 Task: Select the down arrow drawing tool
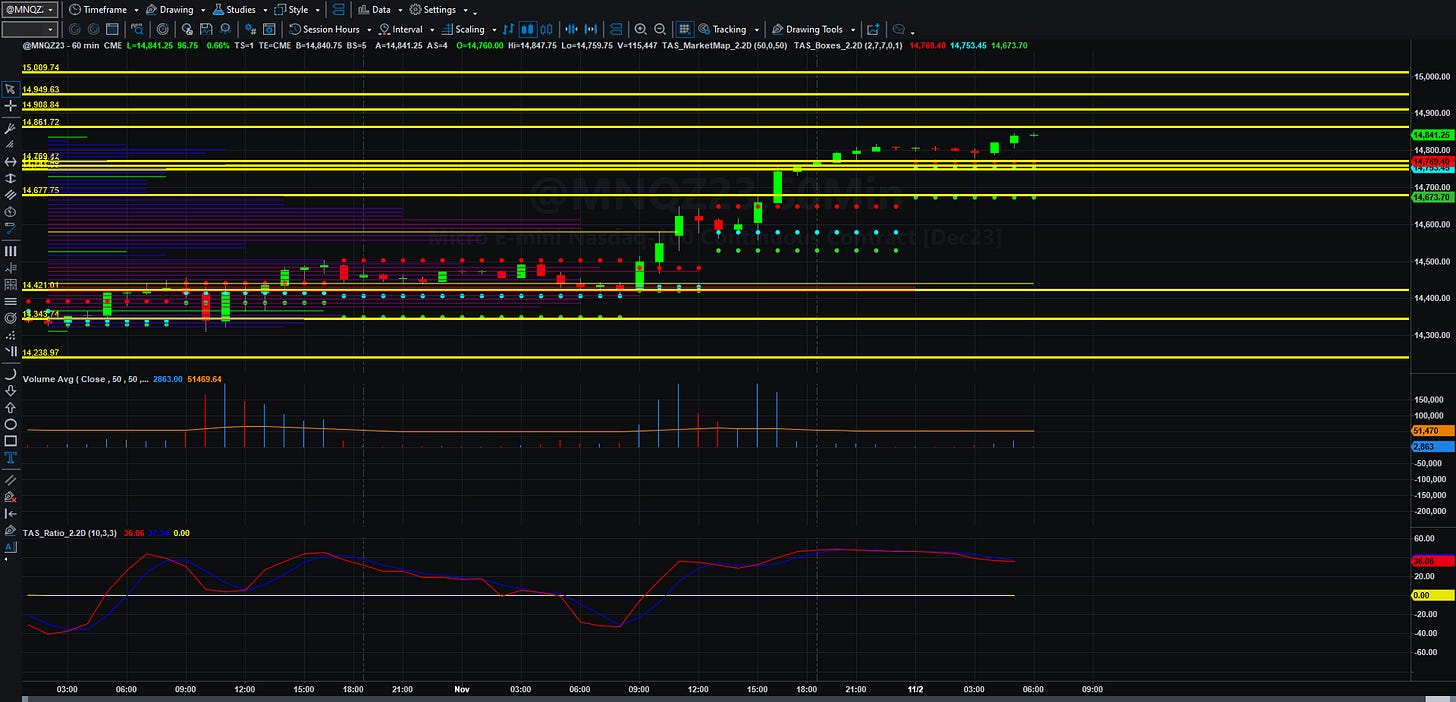coord(10,391)
